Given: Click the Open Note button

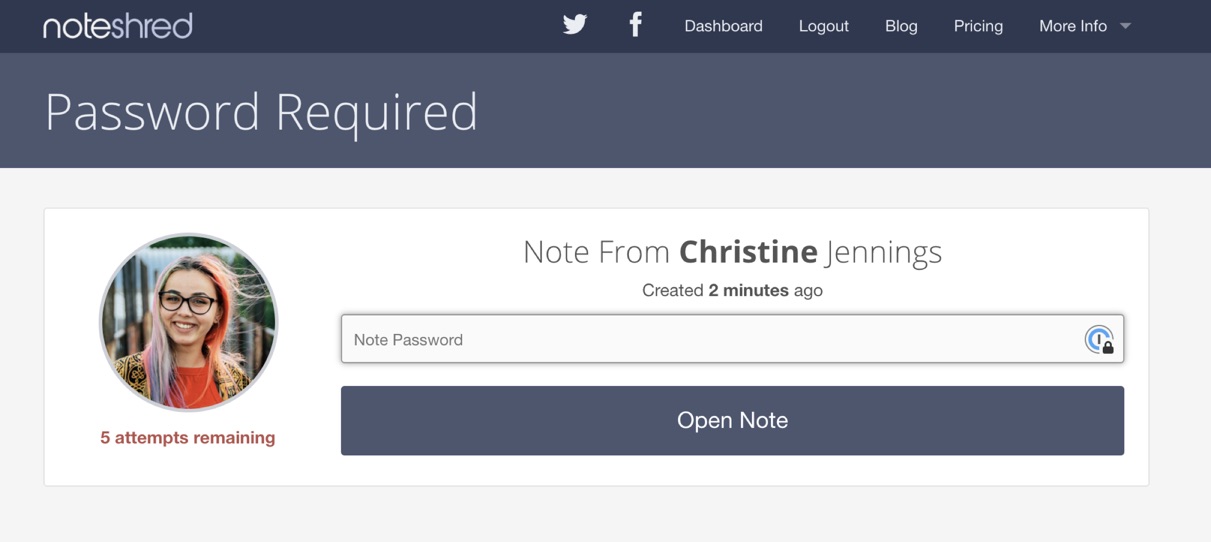Looking at the screenshot, I should [732, 421].
